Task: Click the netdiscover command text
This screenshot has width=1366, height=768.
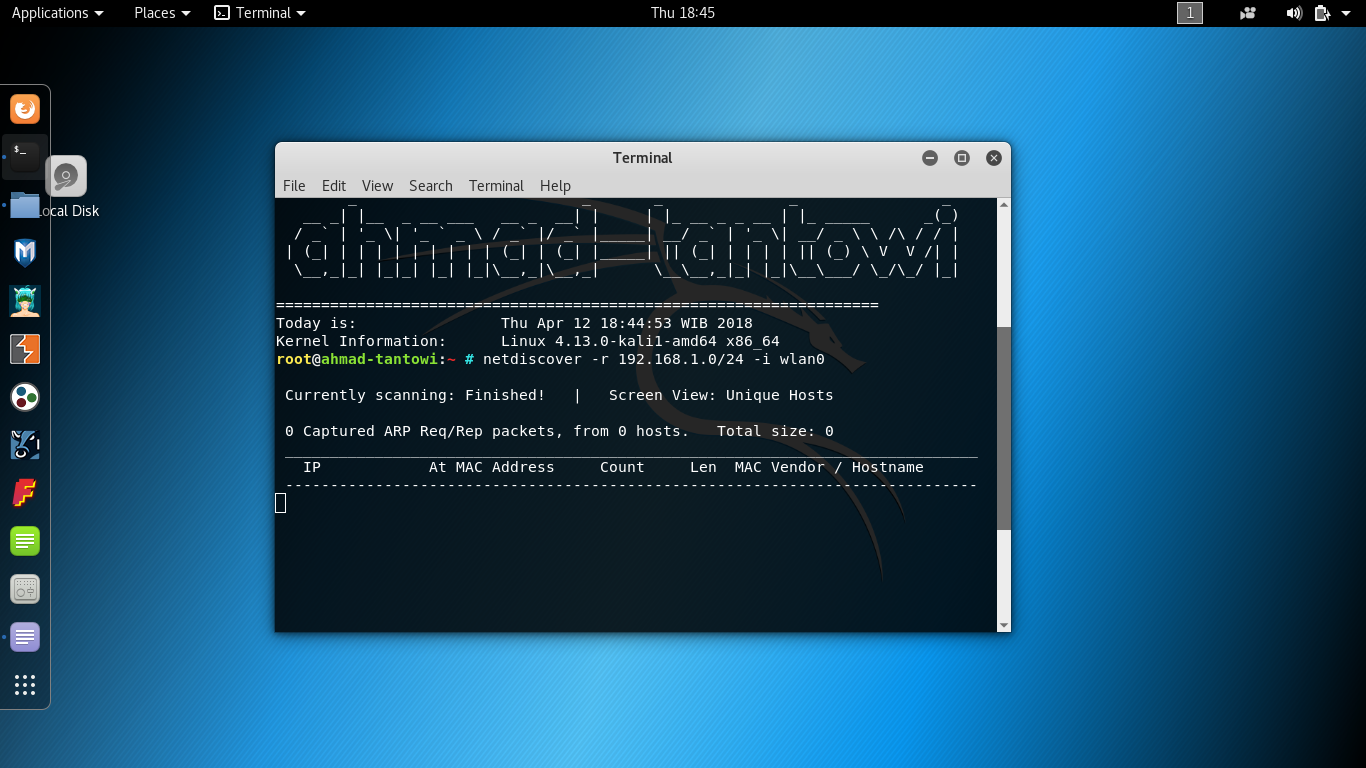Action: 654,359
